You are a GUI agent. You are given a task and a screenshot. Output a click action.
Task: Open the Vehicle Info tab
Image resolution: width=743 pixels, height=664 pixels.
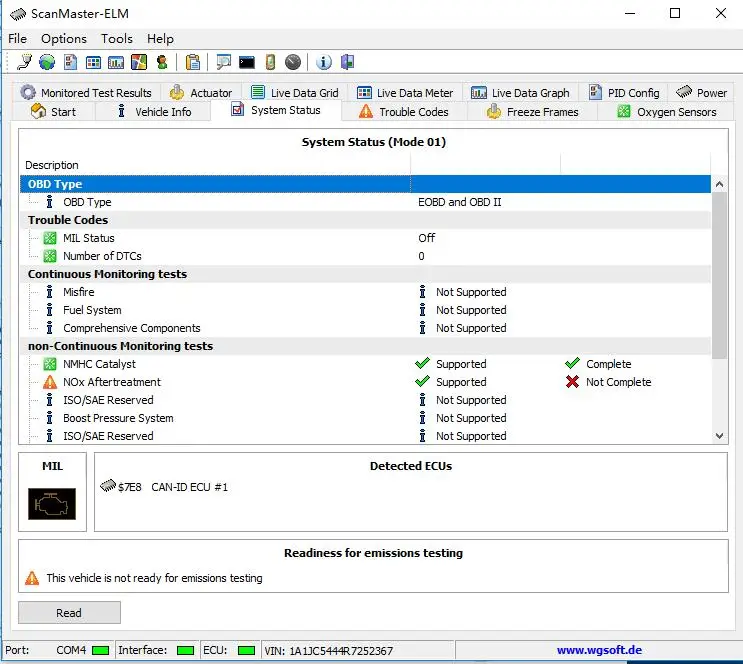(x=154, y=112)
